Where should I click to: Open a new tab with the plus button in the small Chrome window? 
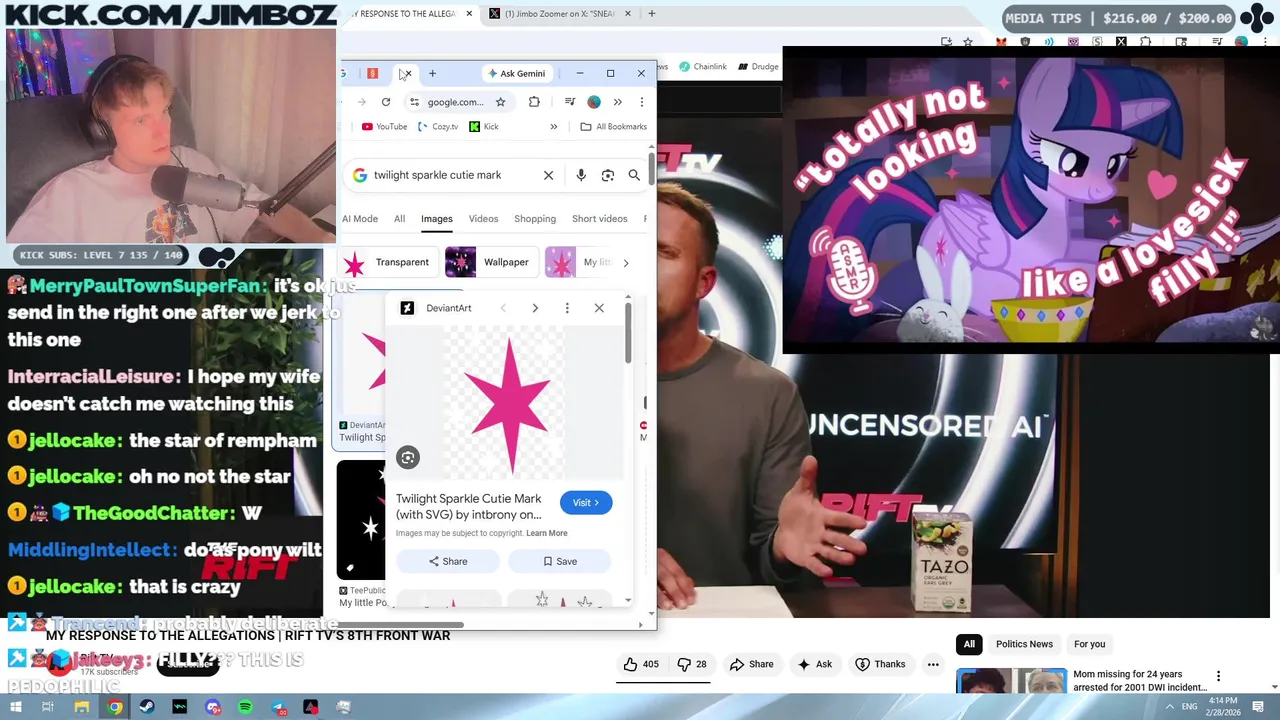point(432,73)
